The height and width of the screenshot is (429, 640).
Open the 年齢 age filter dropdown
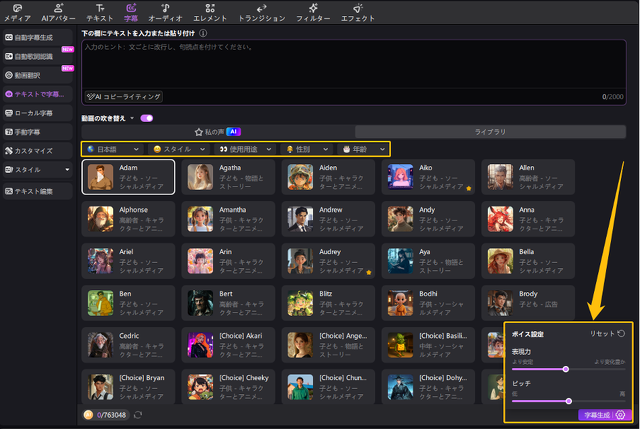[364, 149]
